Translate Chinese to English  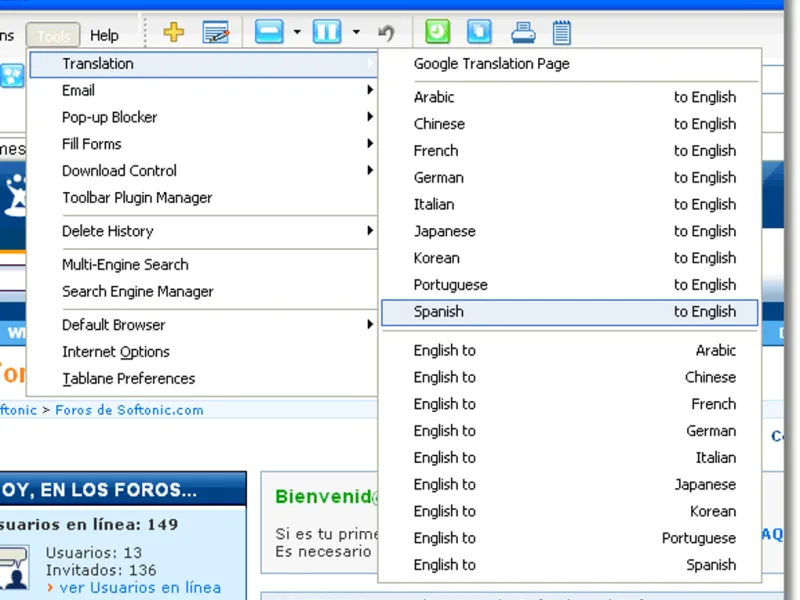(569, 124)
